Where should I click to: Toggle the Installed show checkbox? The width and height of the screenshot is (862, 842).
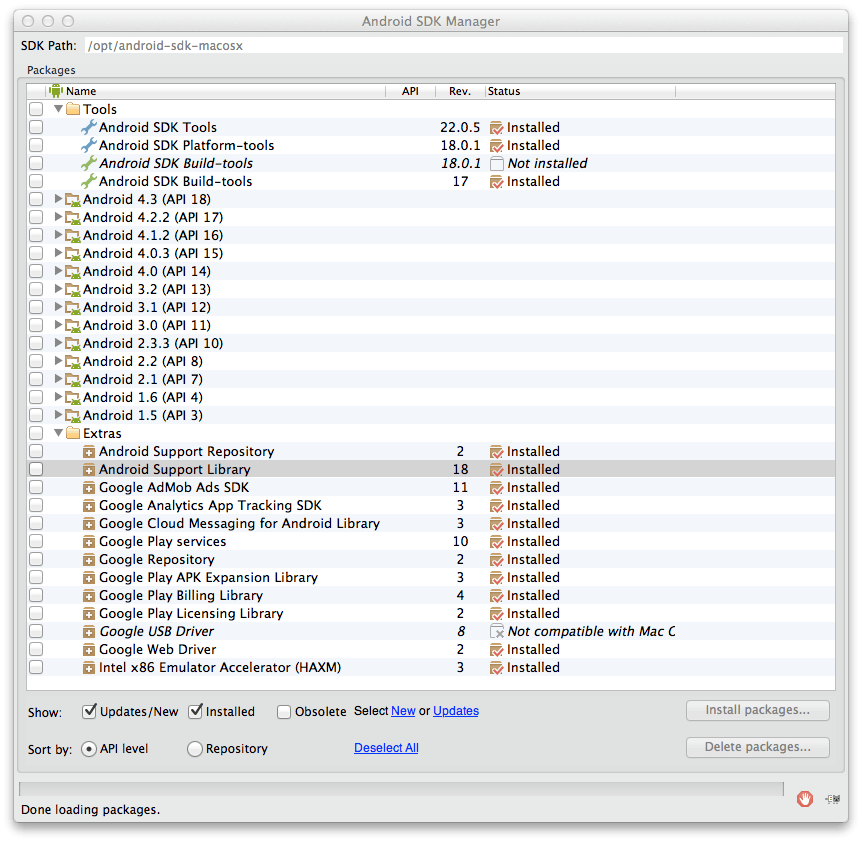pos(195,711)
